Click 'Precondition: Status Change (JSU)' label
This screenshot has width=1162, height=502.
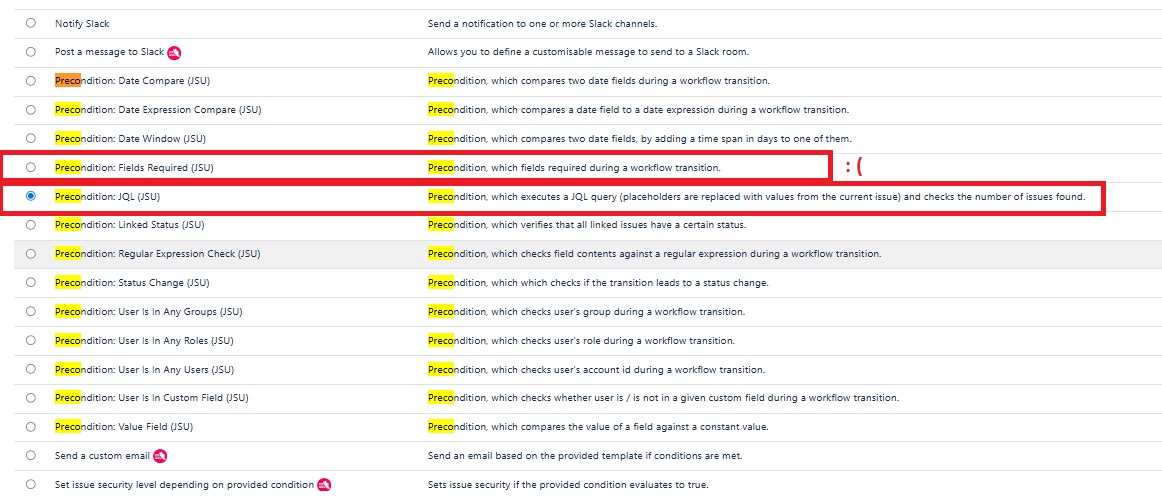(132, 283)
